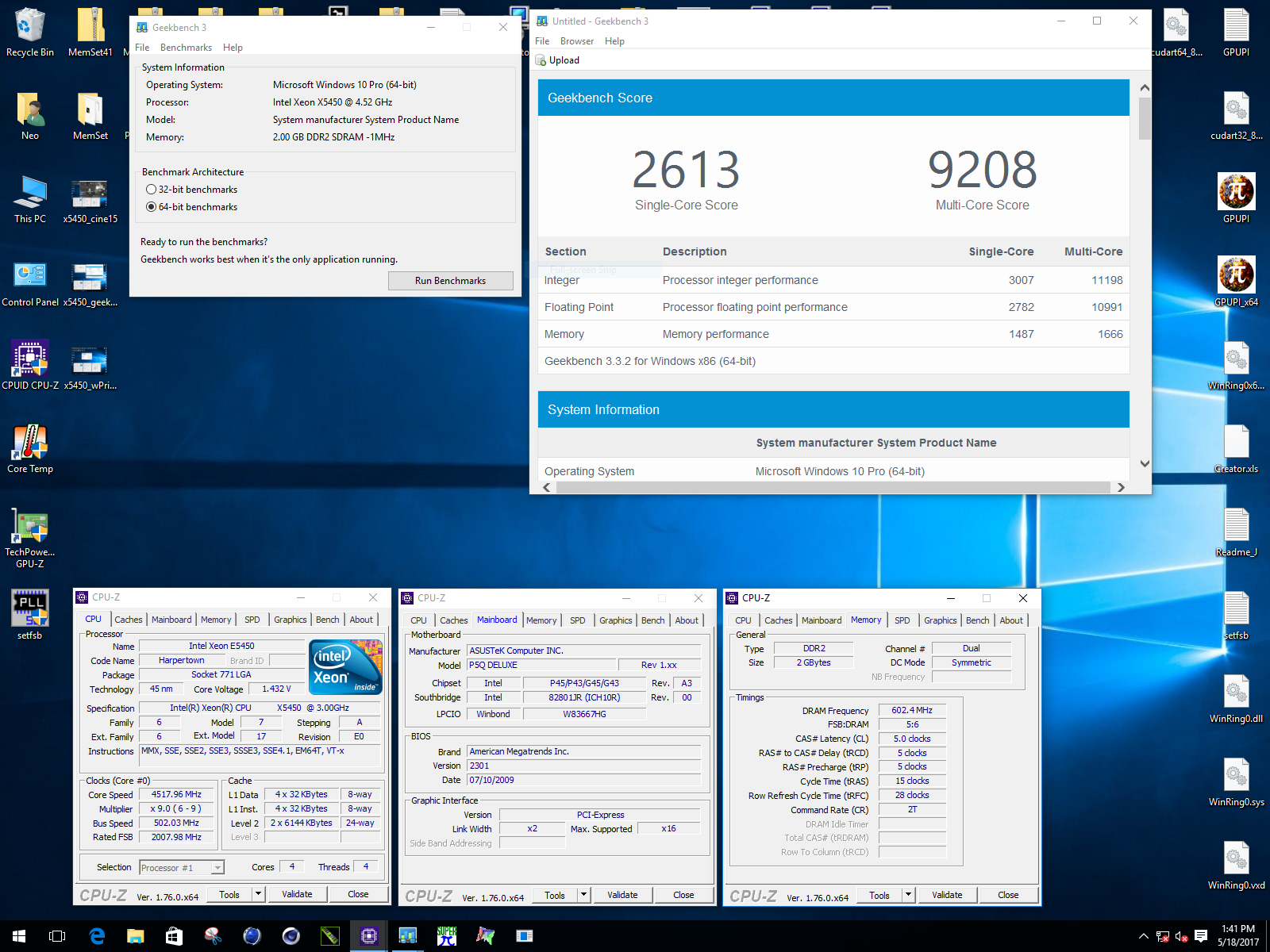
Task: Switch to Graphics tab in right CPU-Z
Action: [x=941, y=620]
